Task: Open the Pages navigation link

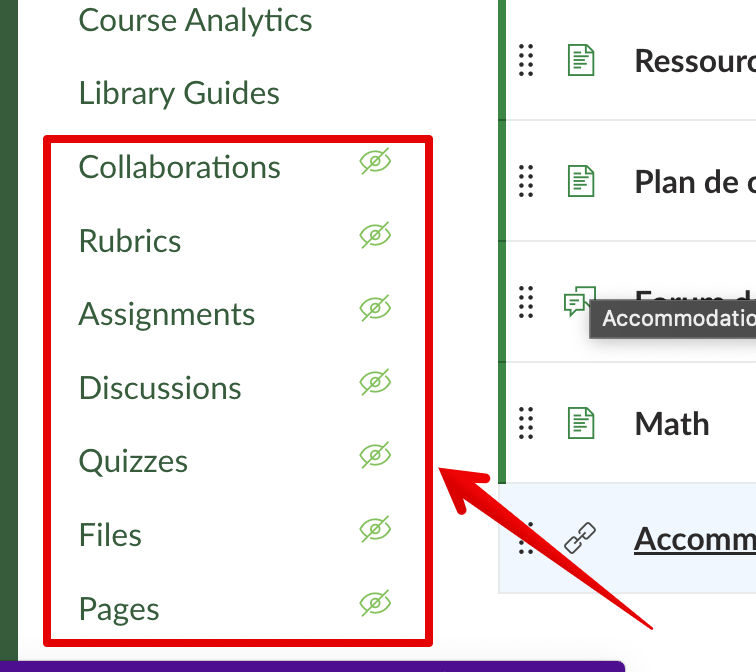Action: tap(119, 609)
